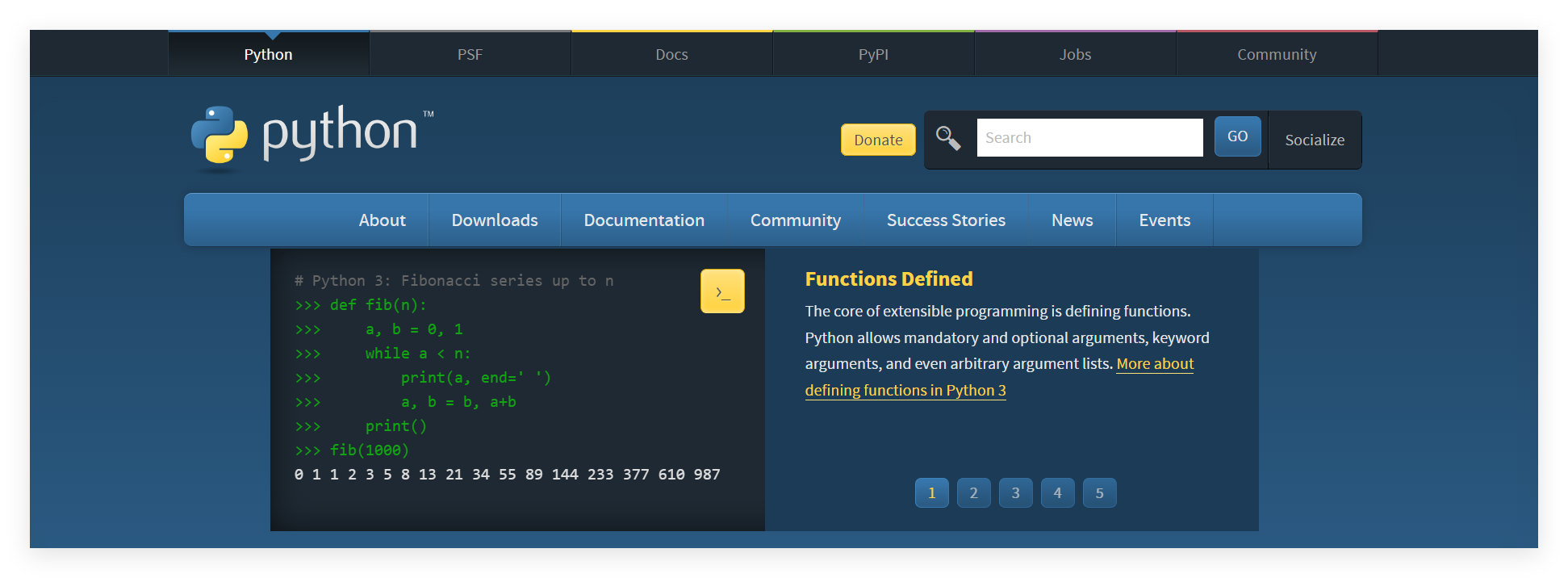Show slide 1 of the code carousel
Screen dimensions: 1568x578
coord(932,493)
